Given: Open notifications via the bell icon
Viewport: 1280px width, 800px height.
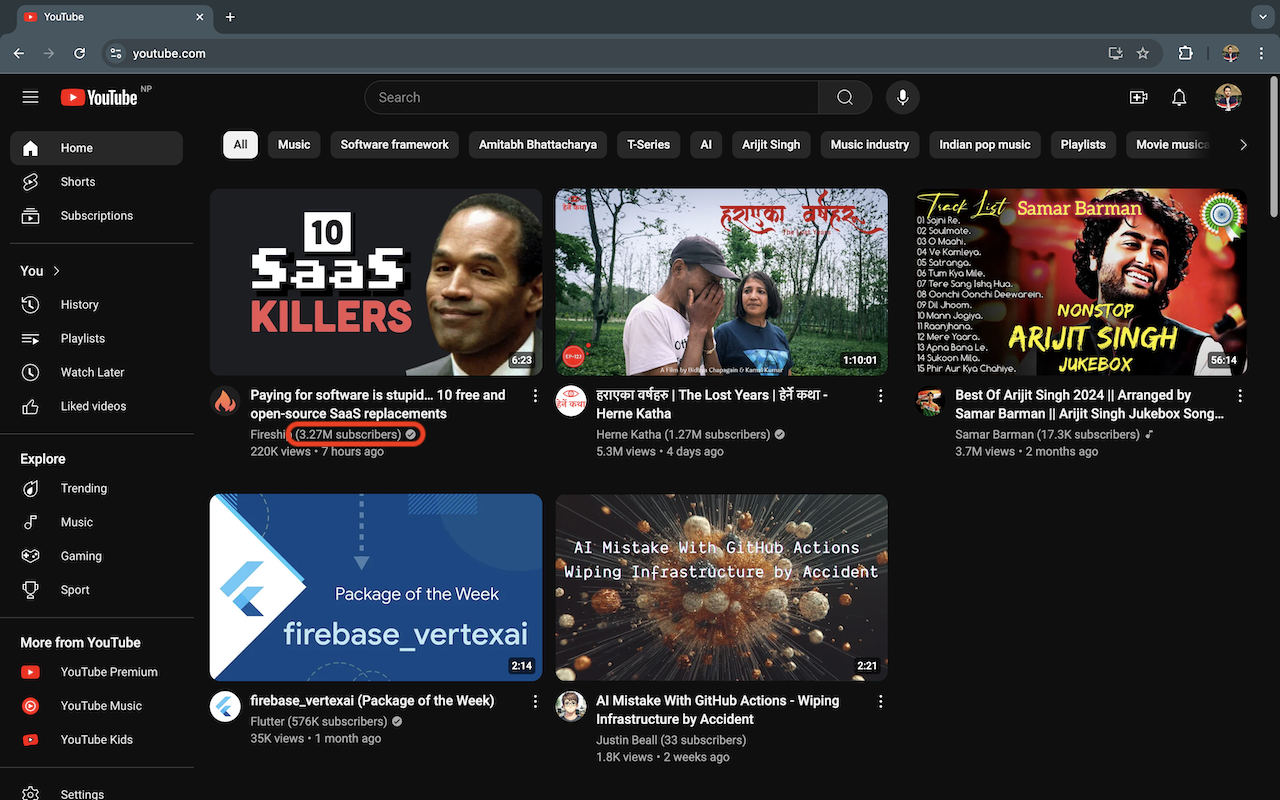Looking at the screenshot, I should click(x=1178, y=97).
